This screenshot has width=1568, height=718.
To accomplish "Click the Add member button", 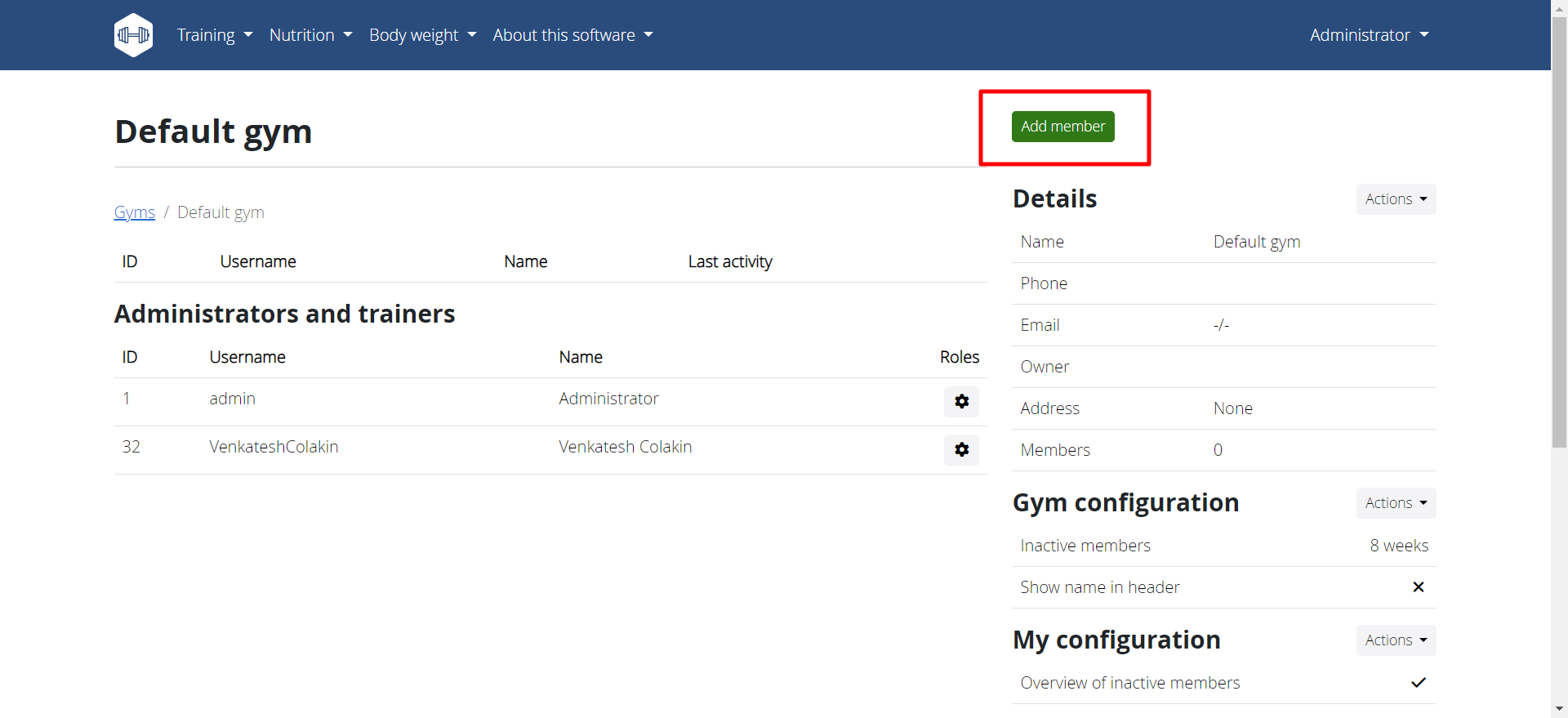I will pyautogui.click(x=1062, y=127).
